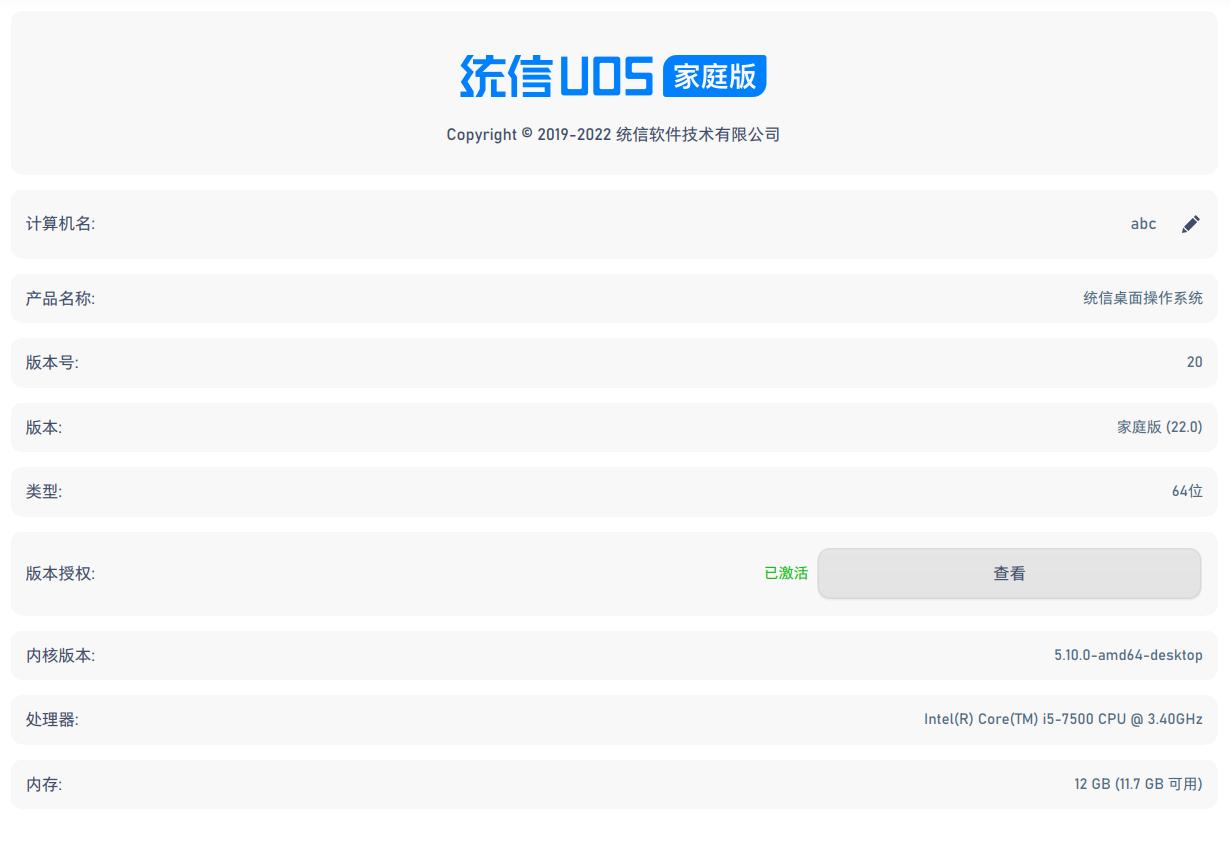Click the Intel(R) Core(TM) i5-7500 processor value
Viewport: 1231px width, 855px height.
pos(1063,720)
